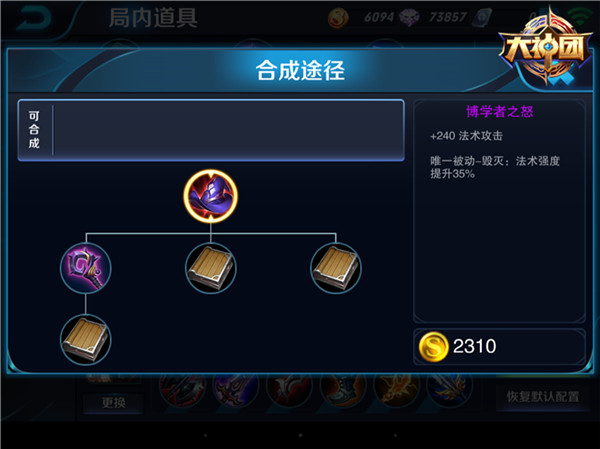Tap the empty 可合成 items area
Image resolution: width=600 pixels, height=449 pixels.
[228, 130]
